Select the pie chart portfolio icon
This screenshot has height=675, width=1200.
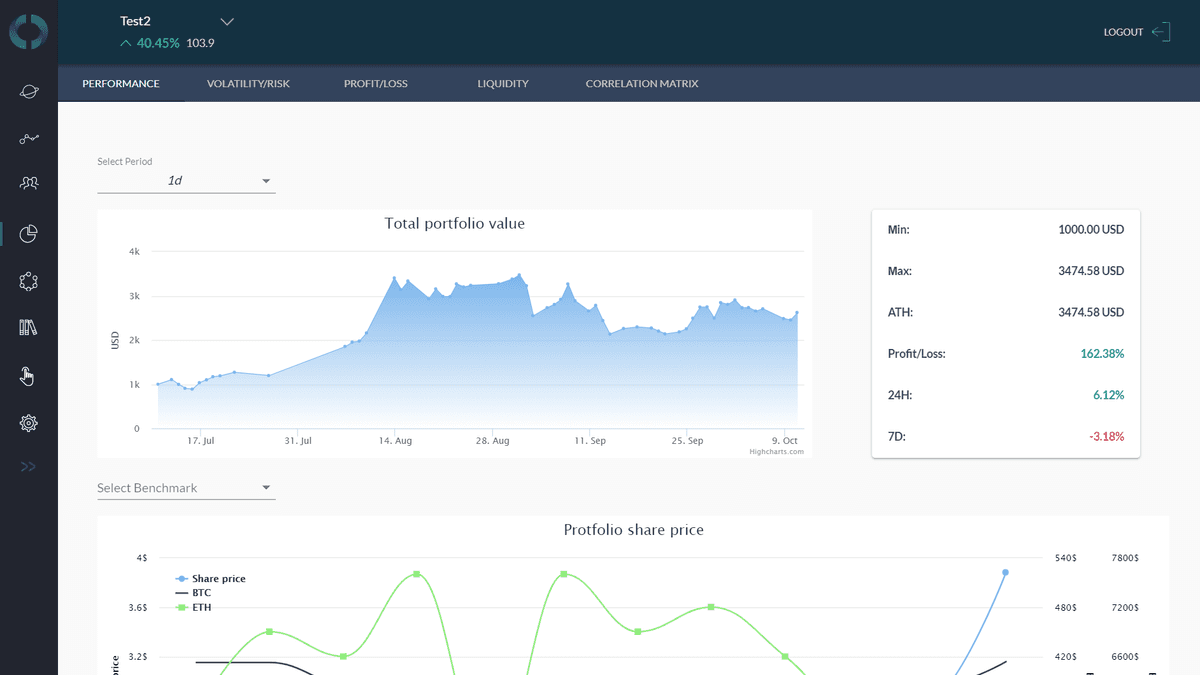click(29, 234)
